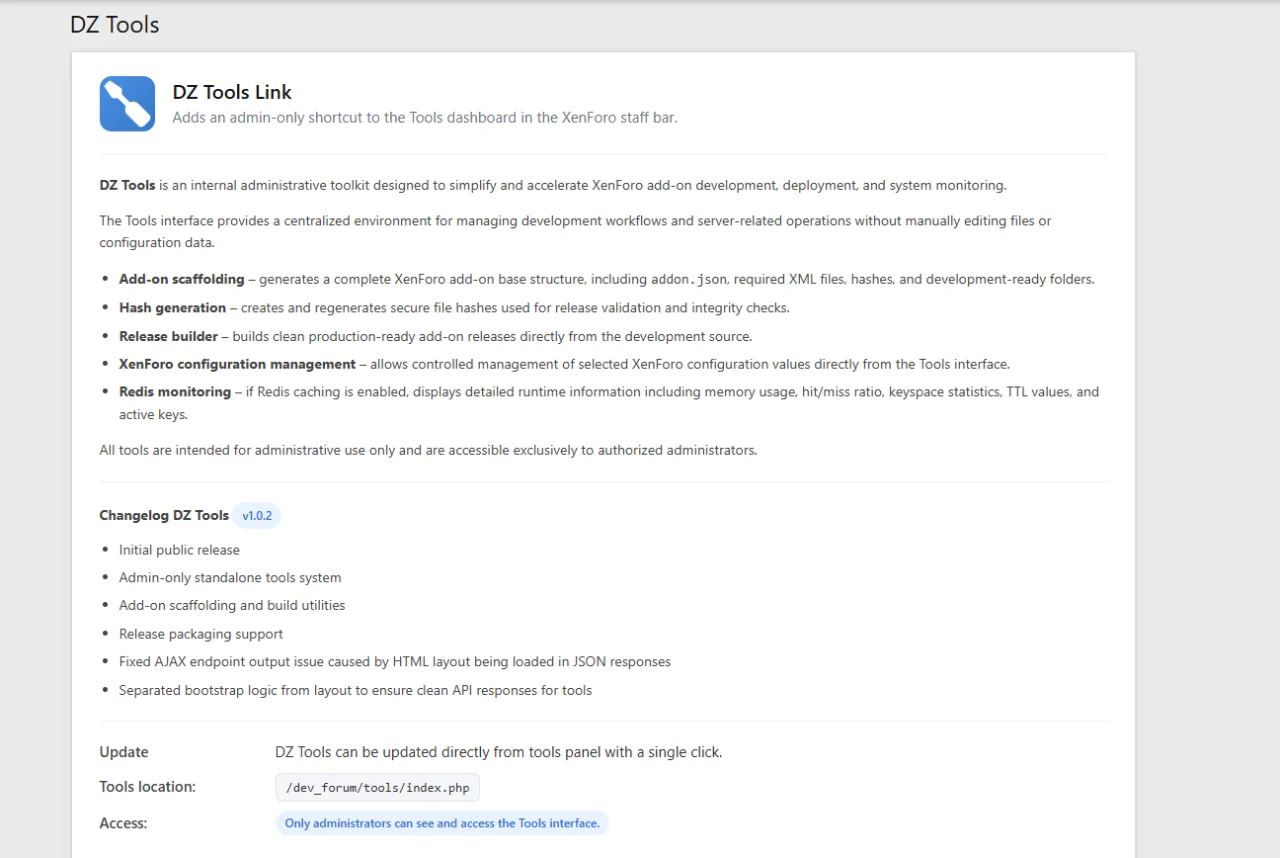The width and height of the screenshot is (1280, 858).
Task: Select the Add-on scaffolding bold term
Action: click(x=181, y=280)
